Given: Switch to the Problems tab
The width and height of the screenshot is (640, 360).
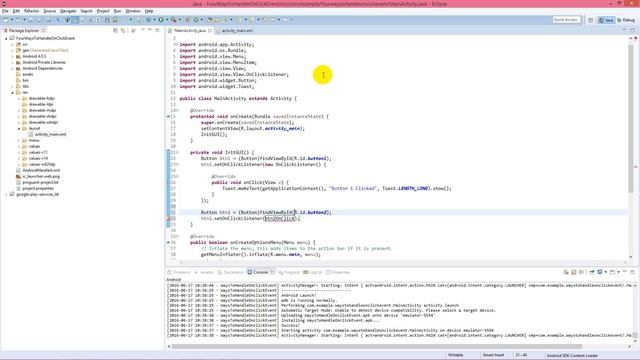Looking at the screenshot, I should click(179, 272).
